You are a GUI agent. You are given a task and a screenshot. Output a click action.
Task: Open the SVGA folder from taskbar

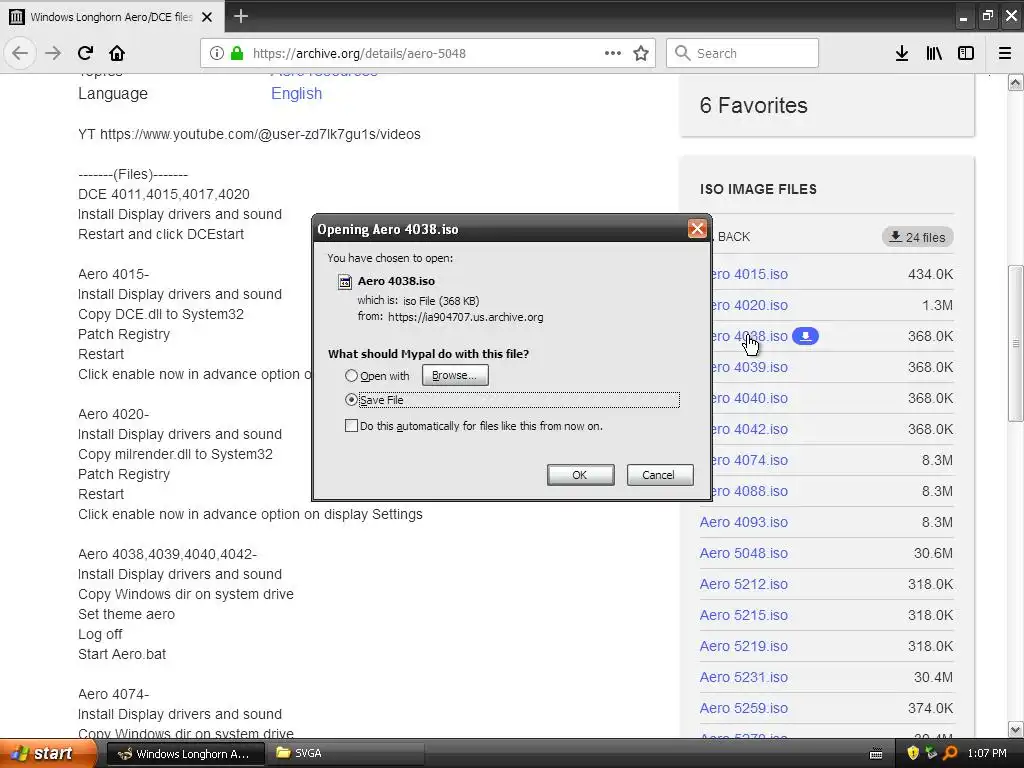(x=345, y=754)
